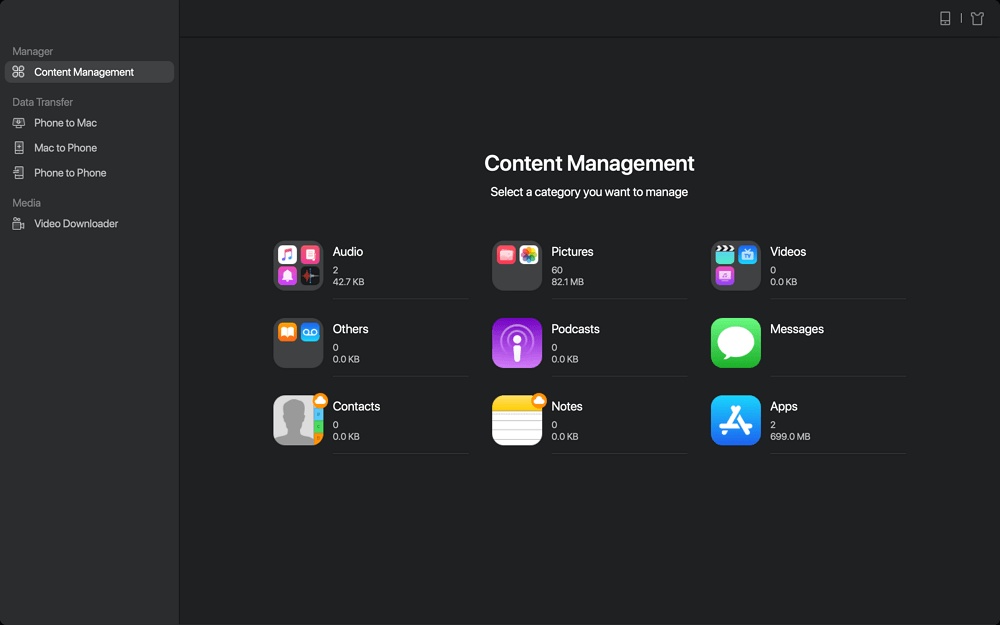This screenshot has width=1000, height=625.
Task: Click the Phone to Phone sidebar icon
Action: click(18, 173)
